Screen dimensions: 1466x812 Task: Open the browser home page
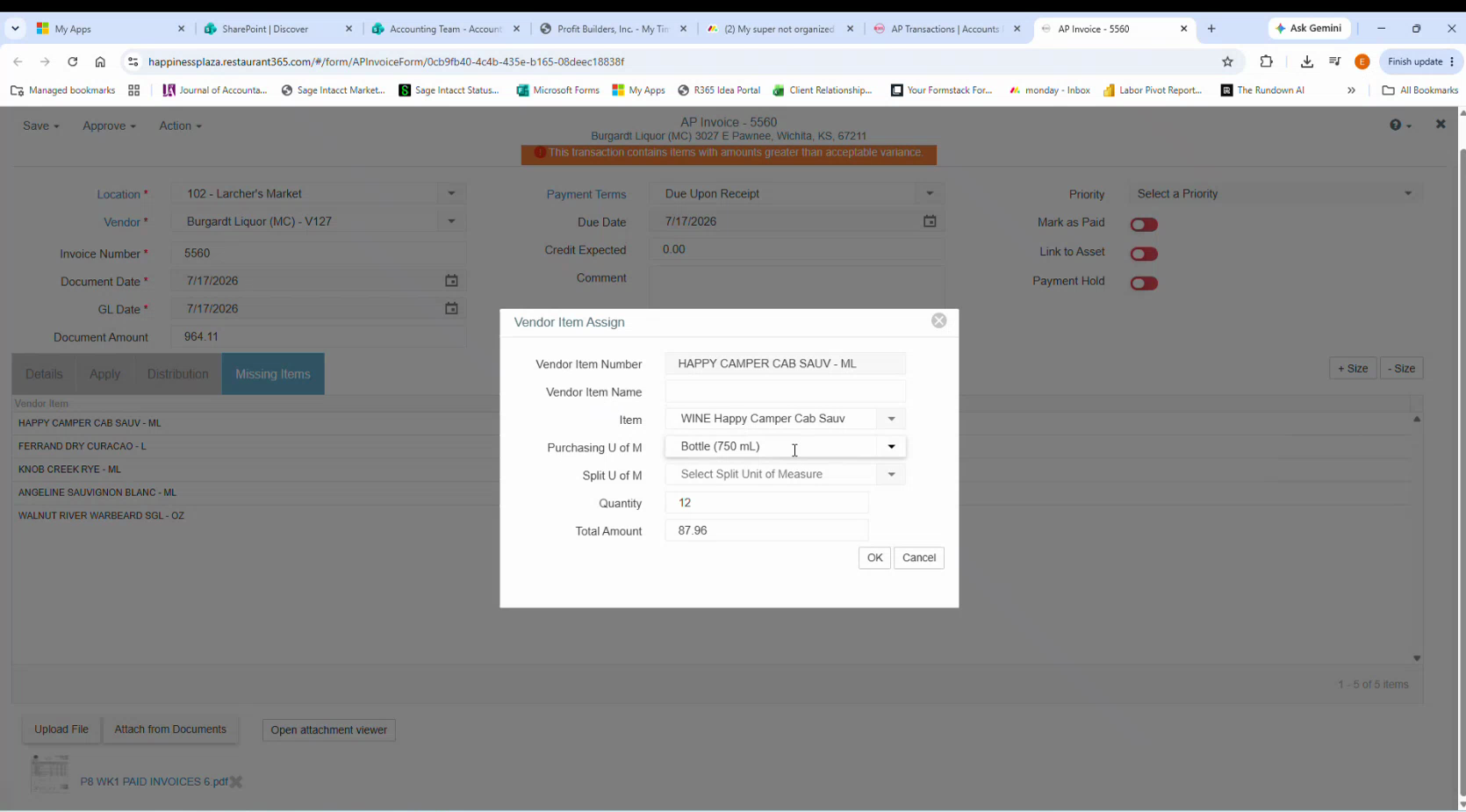pos(100,61)
